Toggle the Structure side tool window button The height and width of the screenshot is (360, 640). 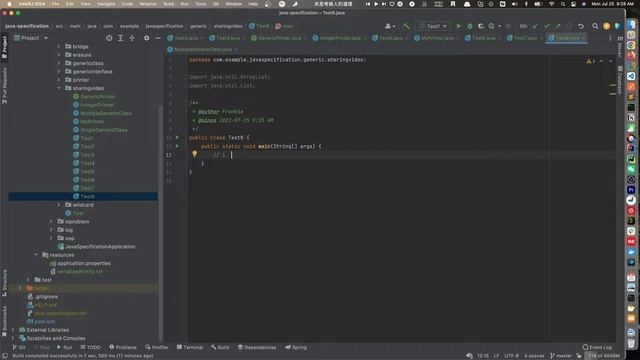4,283
